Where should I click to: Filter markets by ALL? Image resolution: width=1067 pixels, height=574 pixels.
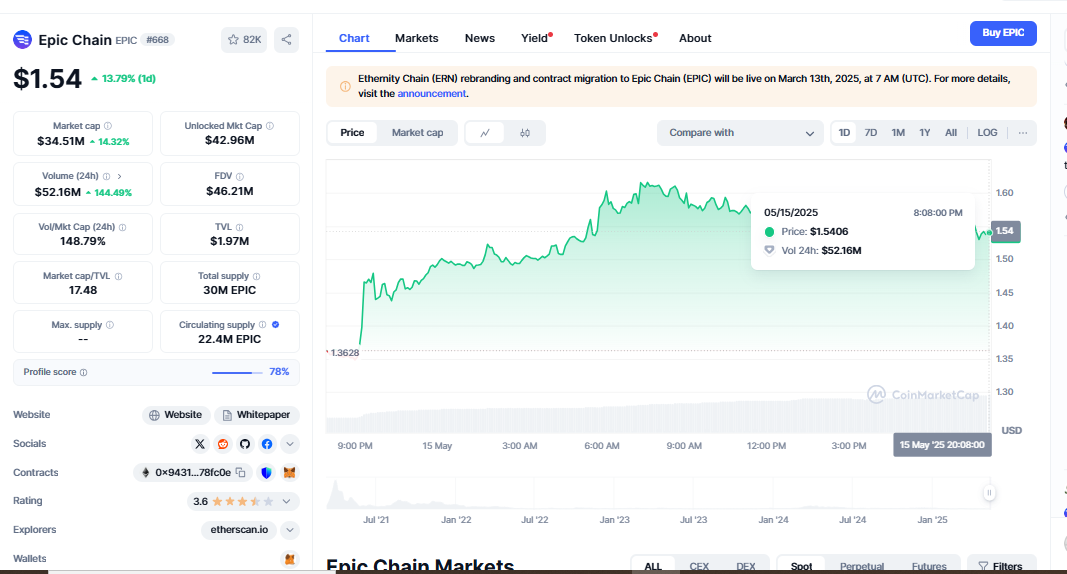click(x=653, y=566)
